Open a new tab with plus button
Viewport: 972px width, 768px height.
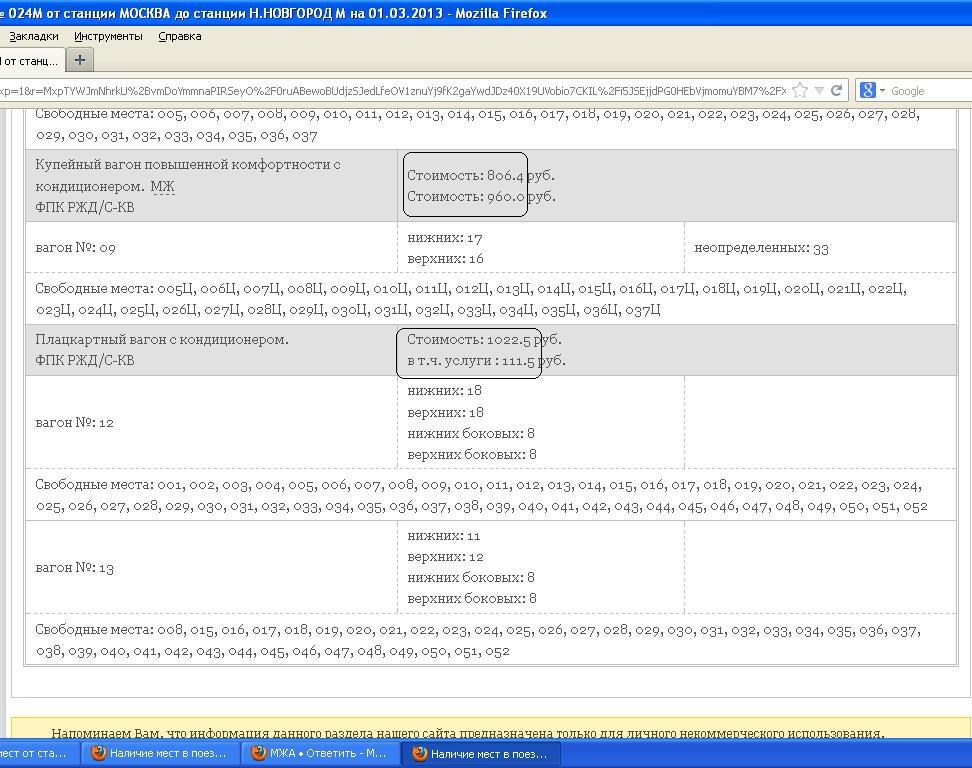(80, 60)
